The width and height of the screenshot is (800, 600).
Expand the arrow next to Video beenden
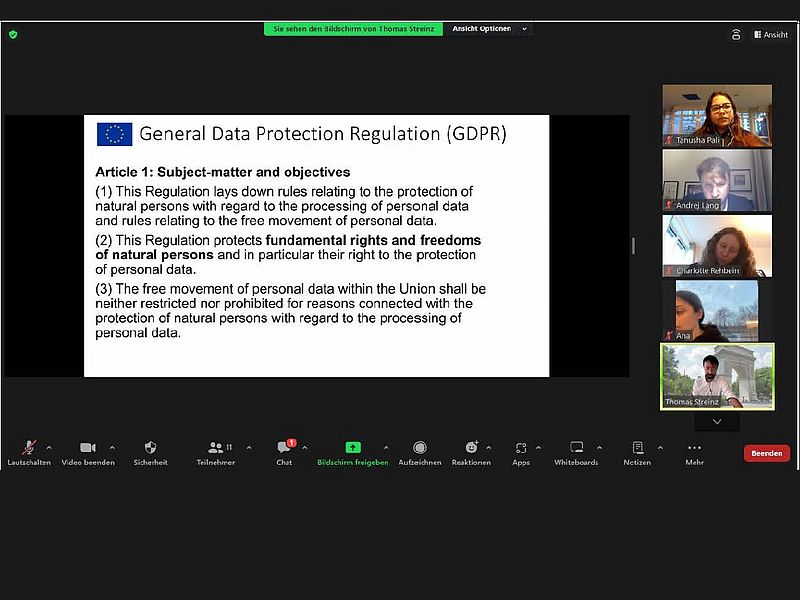pyautogui.click(x=112, y=447)
